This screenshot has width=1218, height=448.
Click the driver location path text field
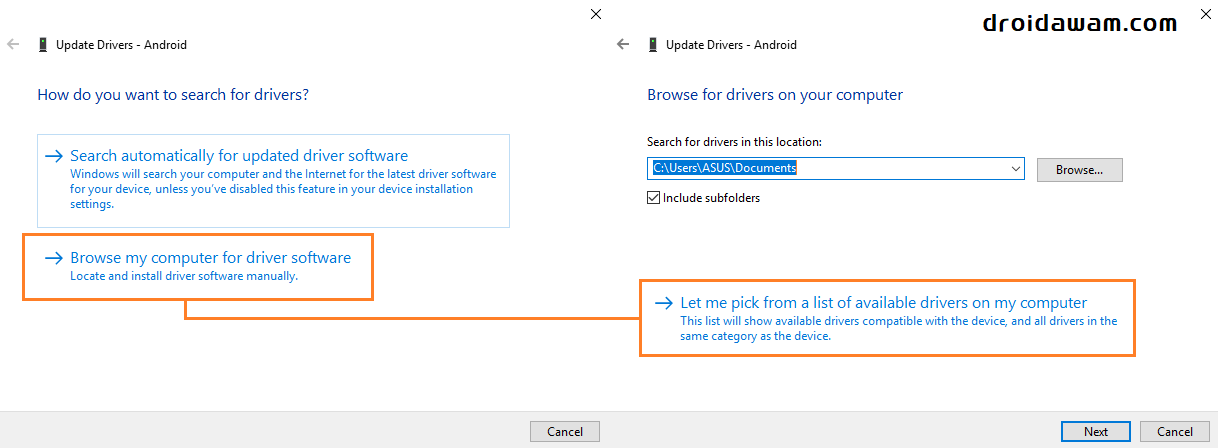pos(830,169)
